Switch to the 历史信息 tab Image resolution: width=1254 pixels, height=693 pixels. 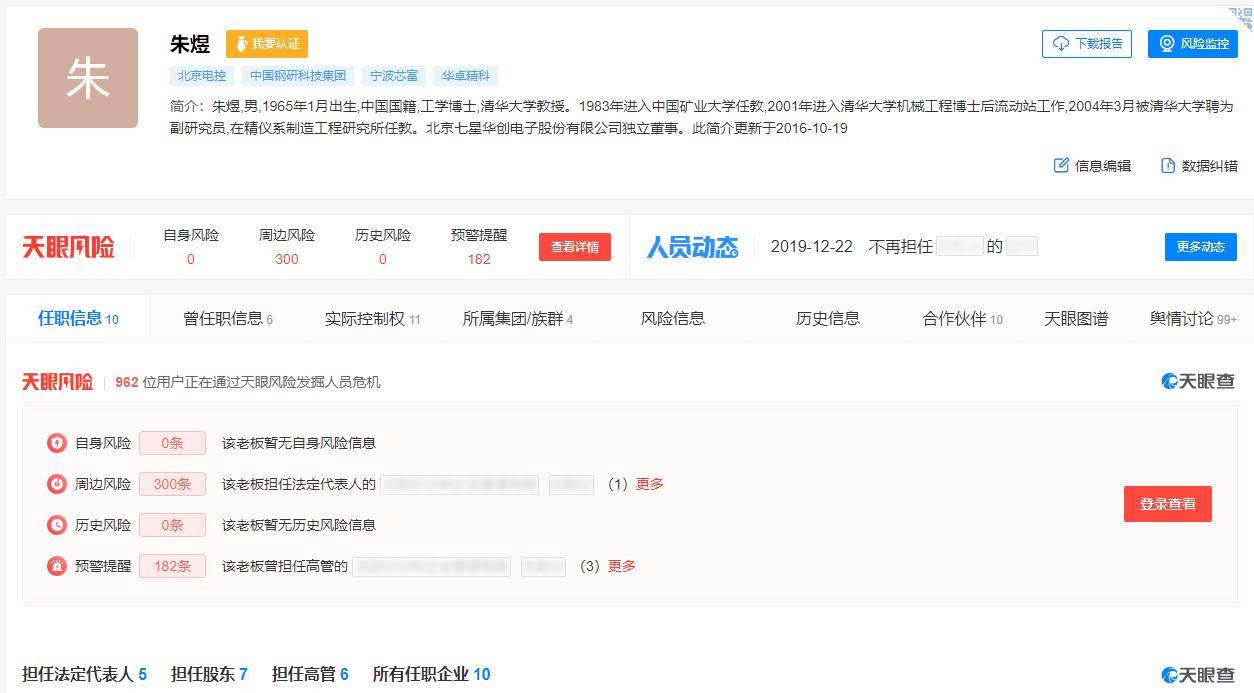click(828, 319)
